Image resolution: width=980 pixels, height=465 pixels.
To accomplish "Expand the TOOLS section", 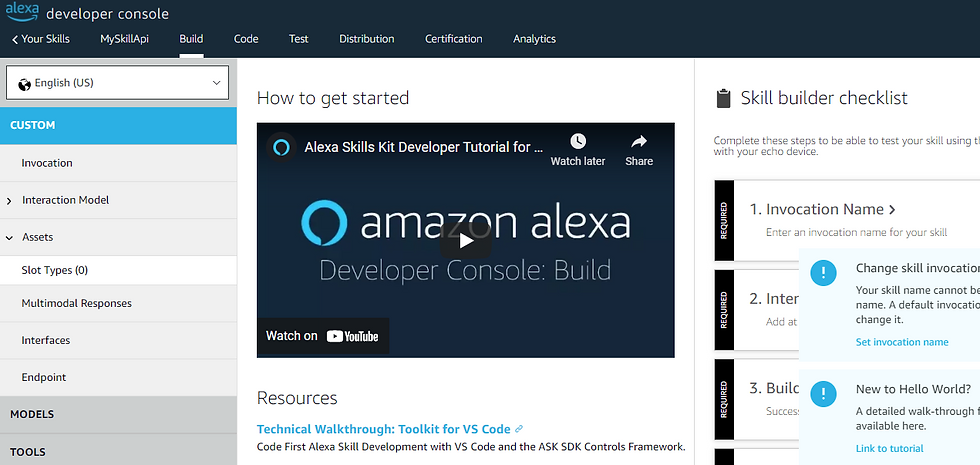I will [118, 451].
